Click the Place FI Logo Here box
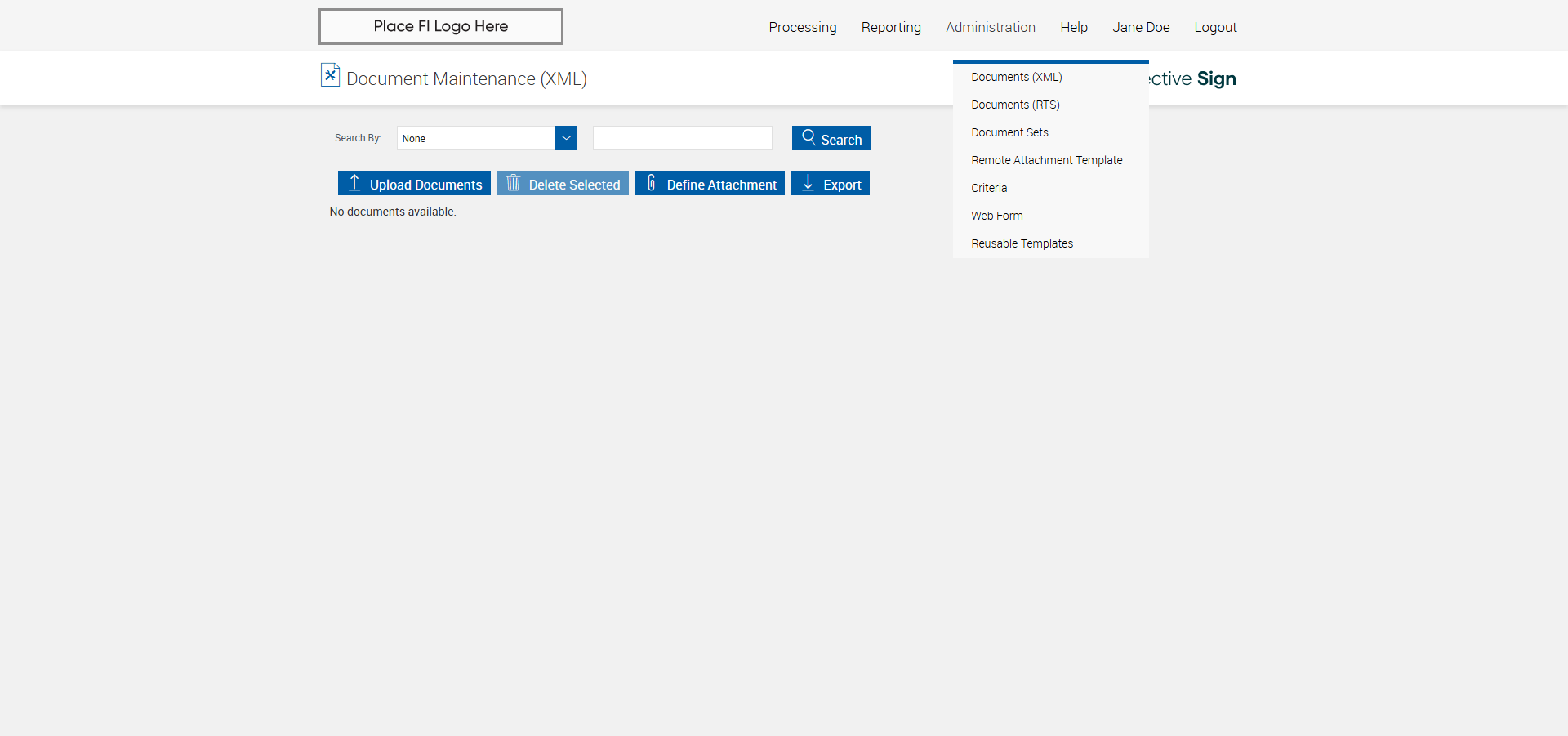Screen dimensions: 1568x736 click(441, 26)
